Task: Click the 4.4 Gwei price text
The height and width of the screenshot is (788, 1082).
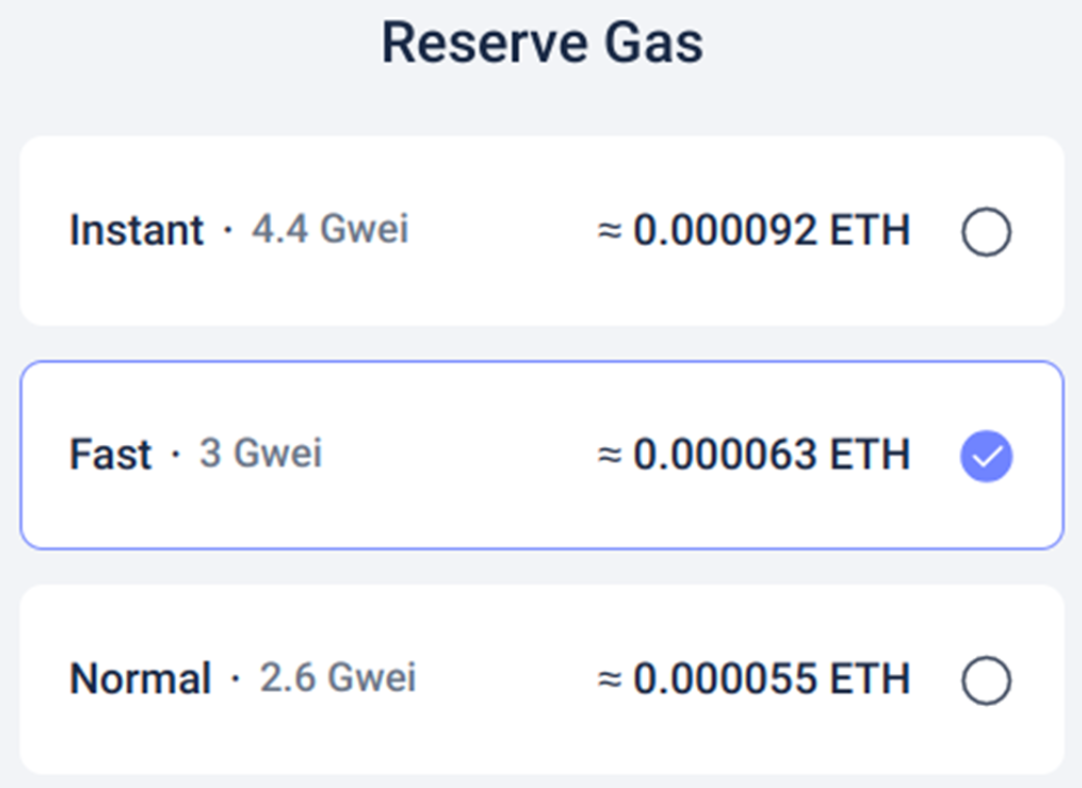Action: (330, 231)
